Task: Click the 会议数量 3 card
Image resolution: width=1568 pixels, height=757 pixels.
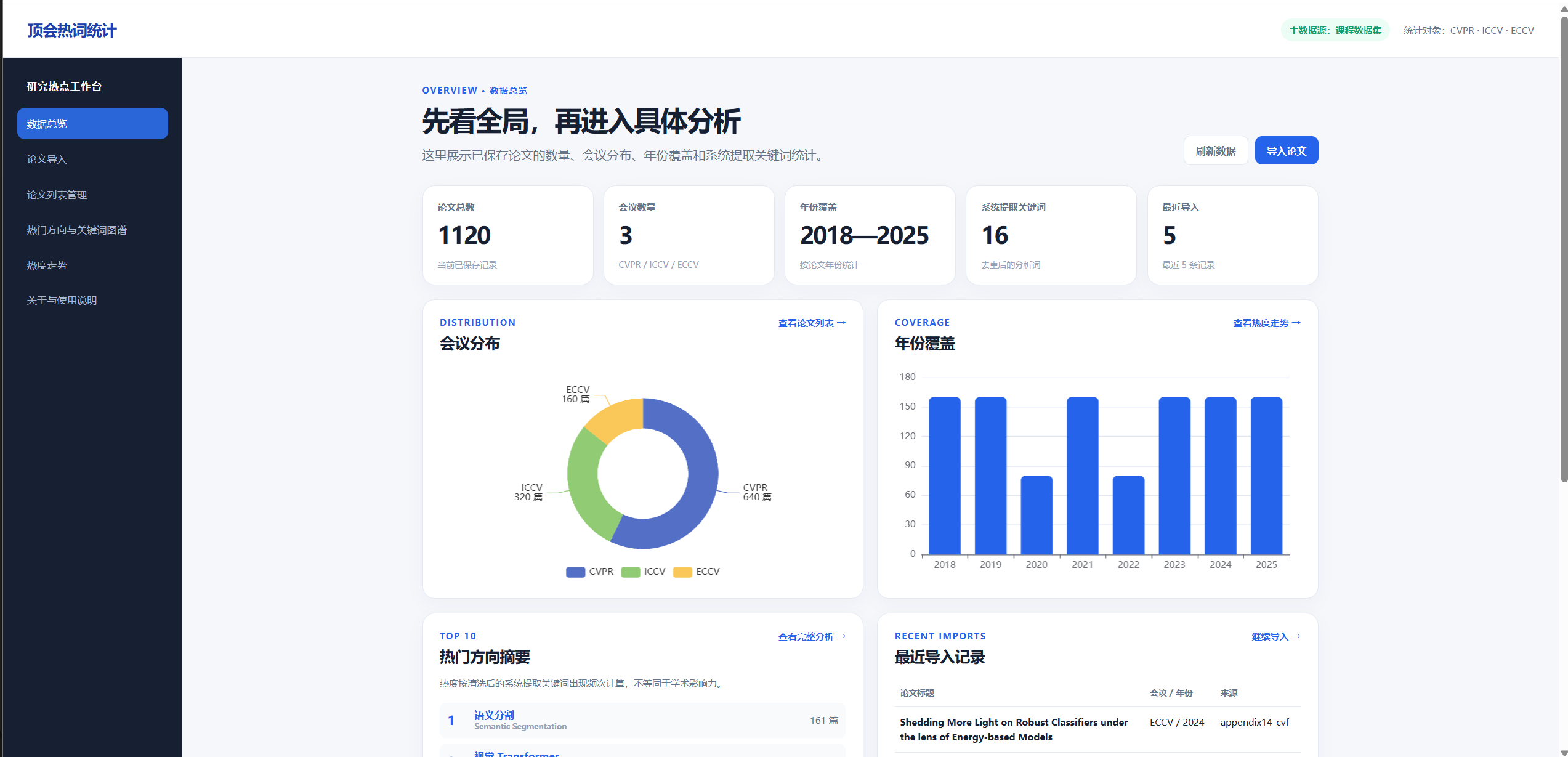Action: pyautogui.click(x=689, y=235)
